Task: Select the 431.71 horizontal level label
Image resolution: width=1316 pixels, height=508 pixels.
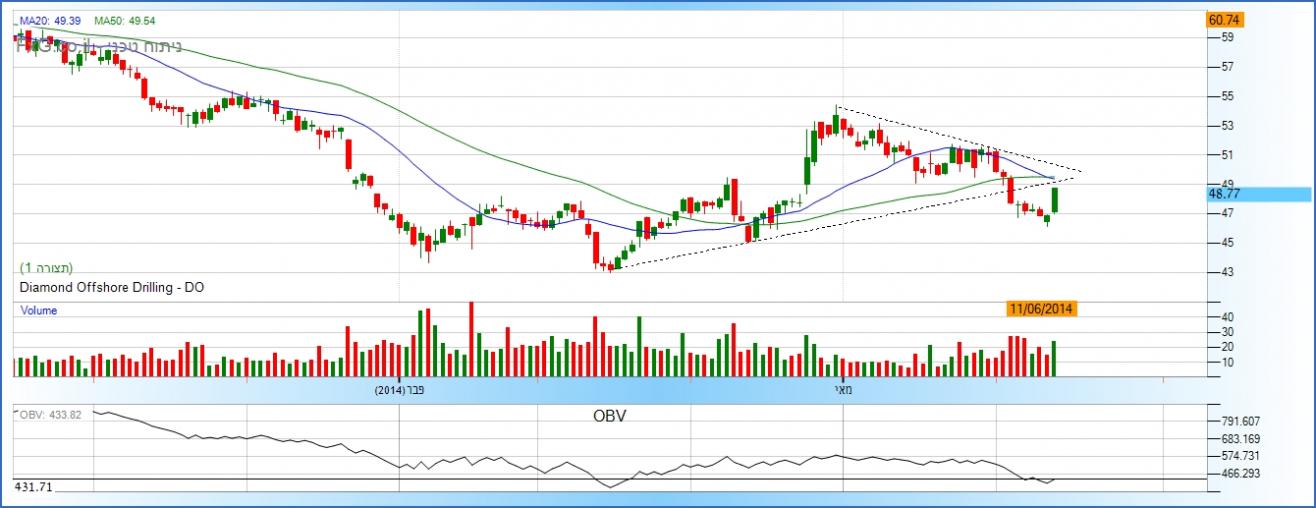Action: [x=33, y=485]
